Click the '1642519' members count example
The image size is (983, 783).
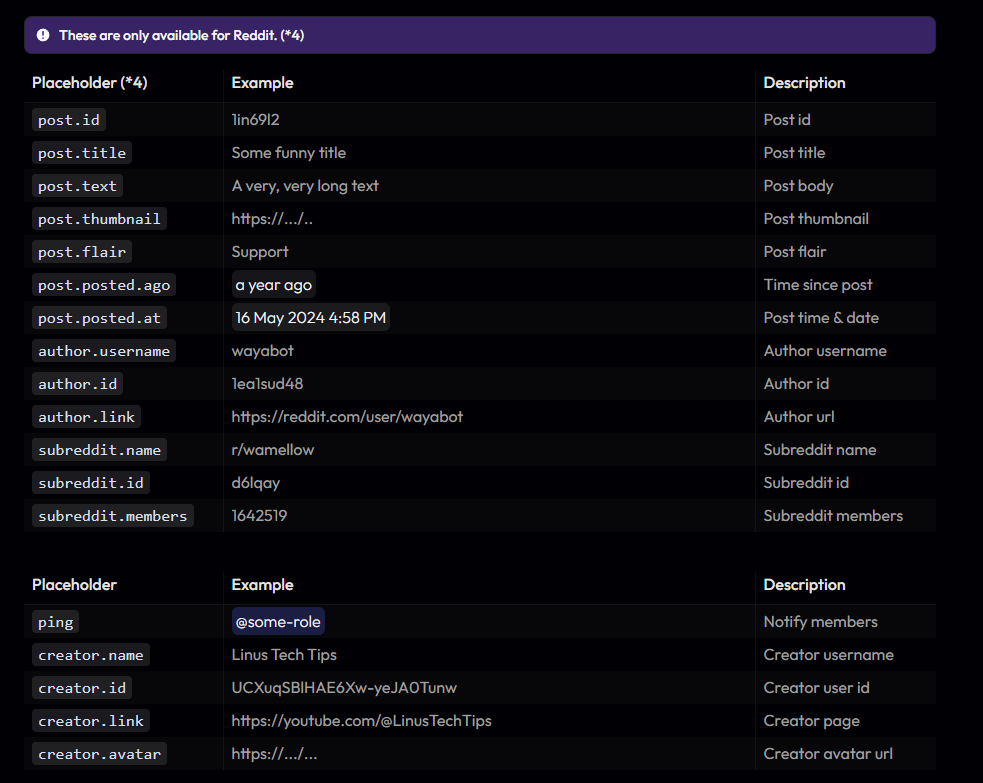tap(259, 516)
